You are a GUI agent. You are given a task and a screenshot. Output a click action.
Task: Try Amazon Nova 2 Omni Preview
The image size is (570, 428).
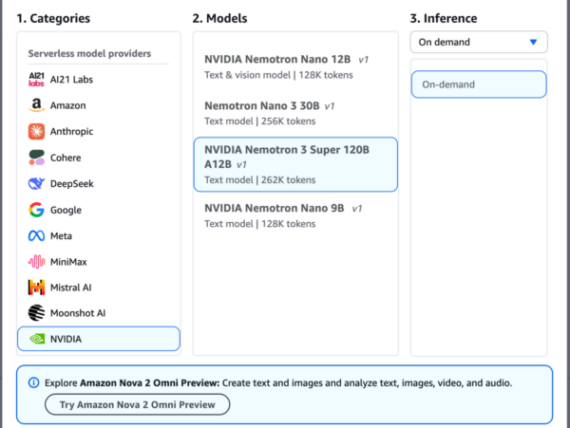(x=137, y=404)
